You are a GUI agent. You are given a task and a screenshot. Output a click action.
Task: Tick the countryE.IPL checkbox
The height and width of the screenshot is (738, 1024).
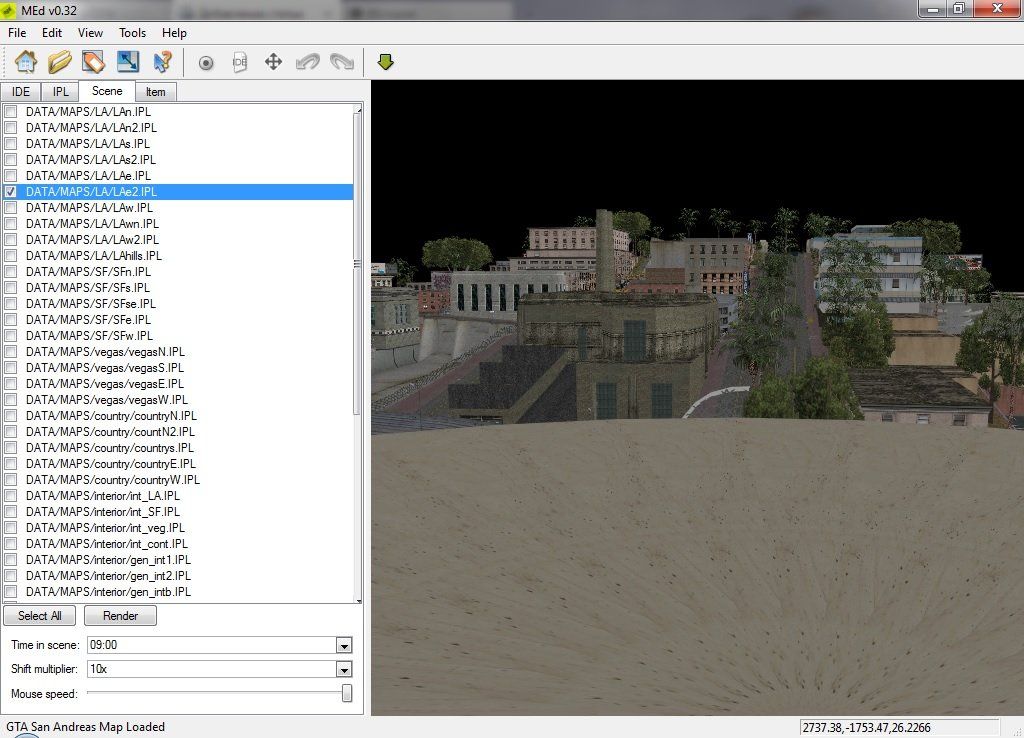11,464
